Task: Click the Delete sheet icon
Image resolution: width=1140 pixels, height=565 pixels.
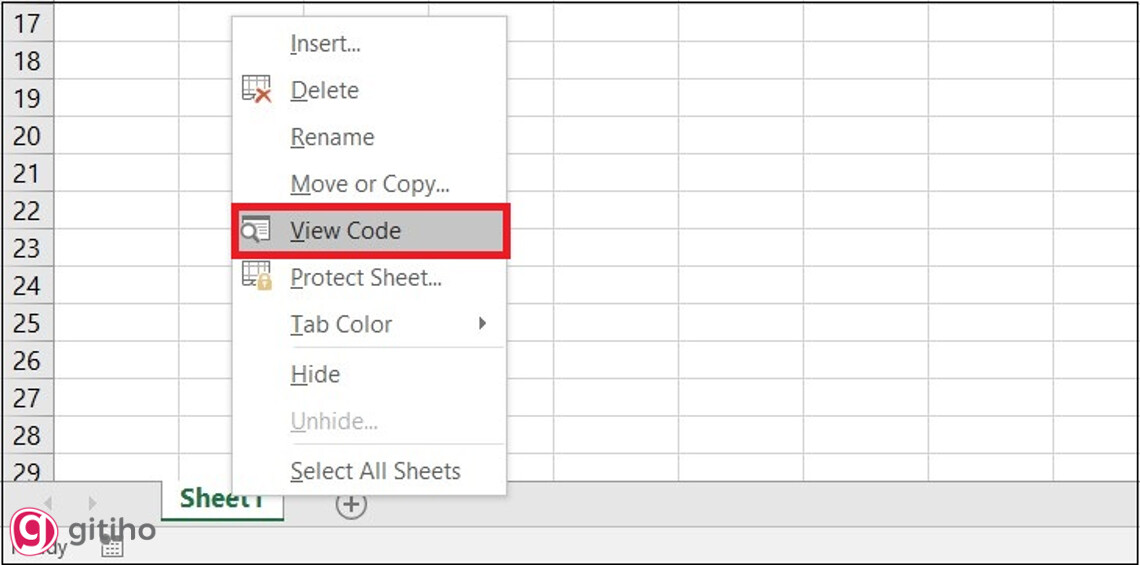Action: [257, 90]
